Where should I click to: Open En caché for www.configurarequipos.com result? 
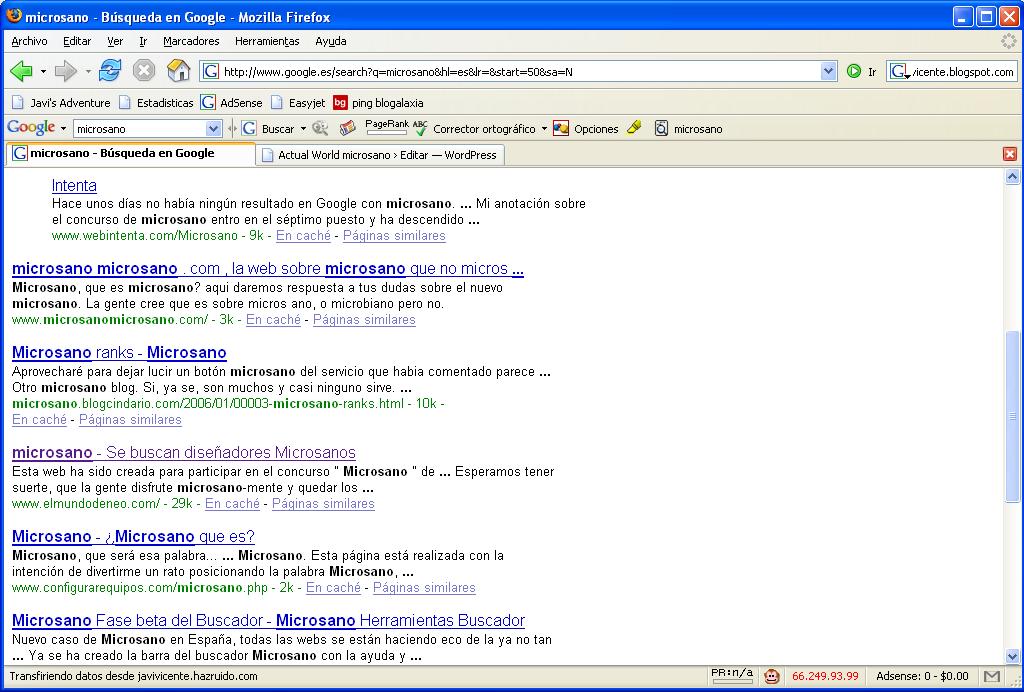point(334,588)
